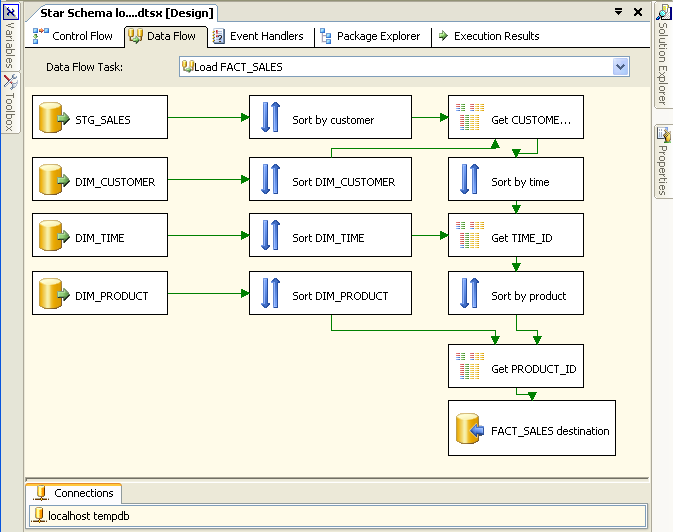Select the DIM_CUSTOMER label text

[115, 182]
